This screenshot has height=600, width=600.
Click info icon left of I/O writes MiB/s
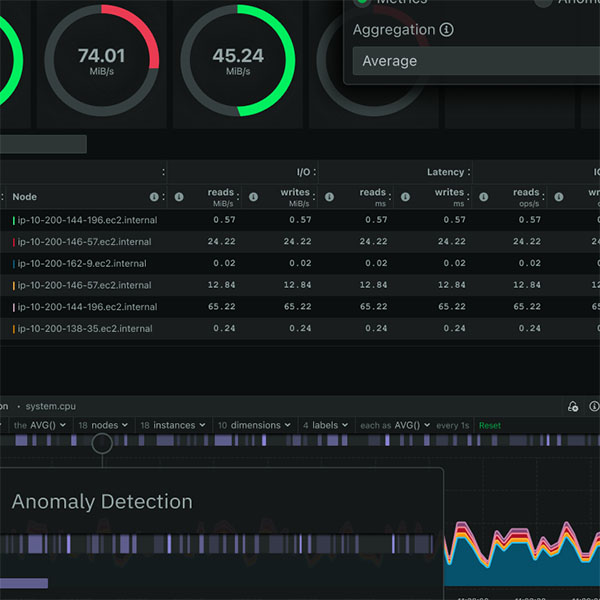click(x=253, y=197)
